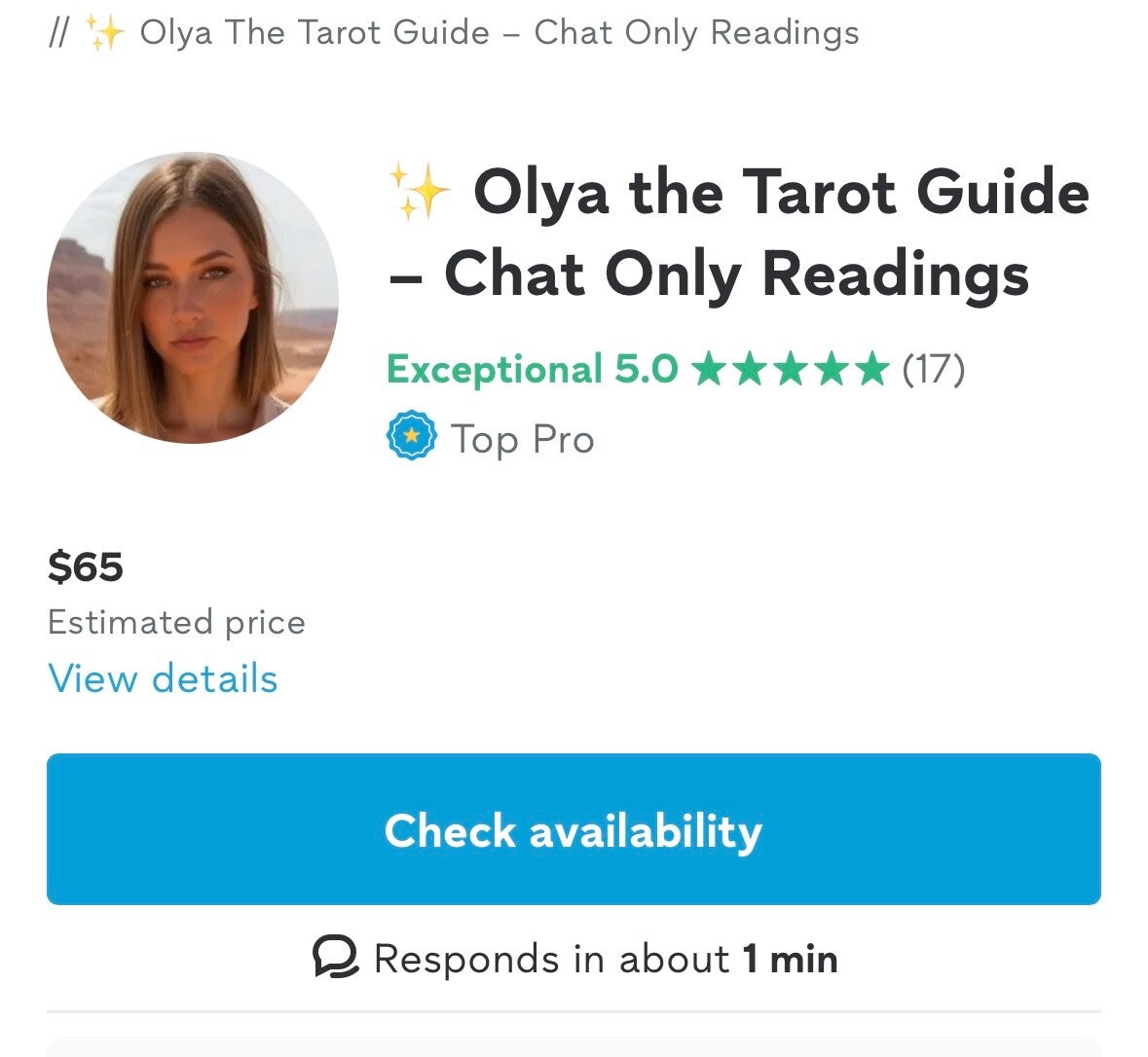
Task: Open the (17) reviews count
Action: 933,370
